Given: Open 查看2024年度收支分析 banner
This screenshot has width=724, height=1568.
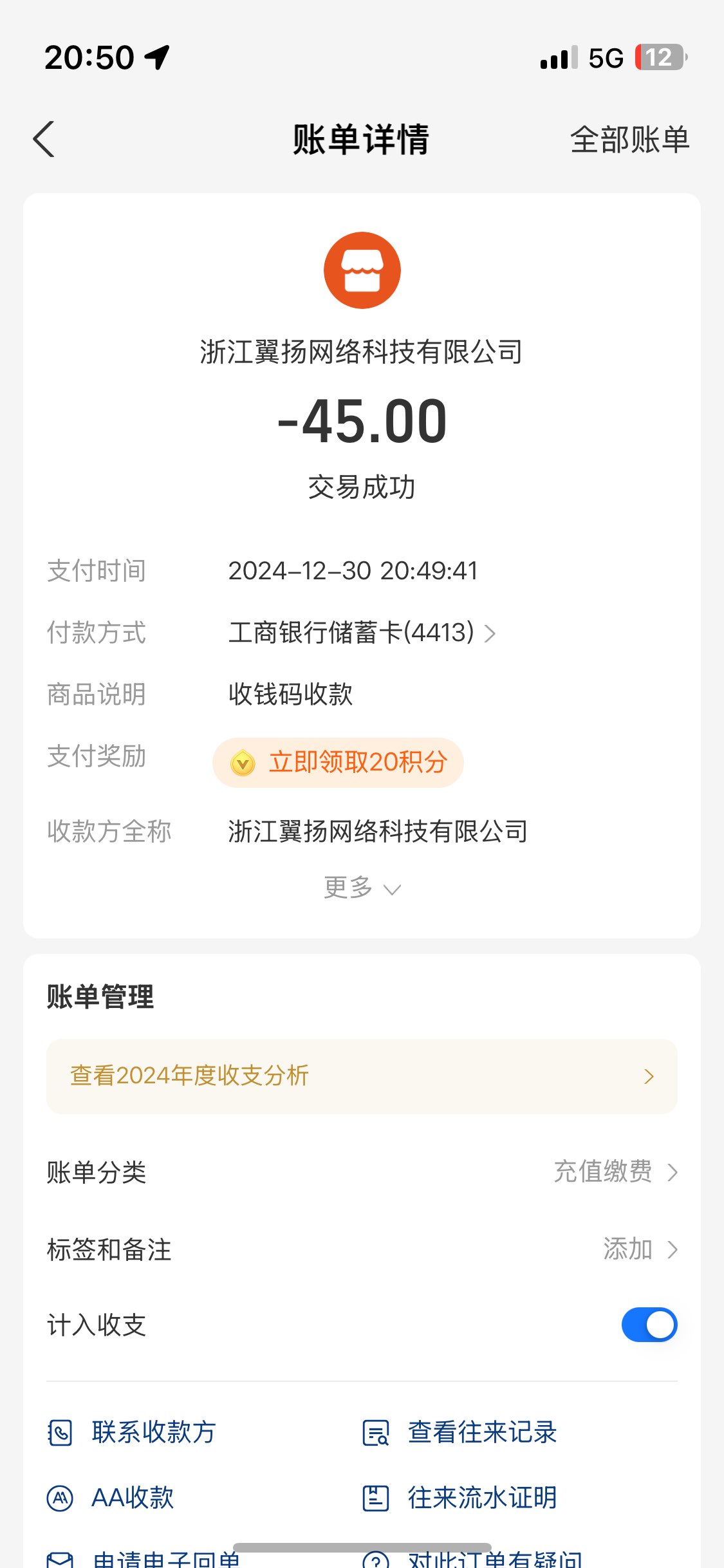Looking at the screenshot, I should (x=362, y=1076).
